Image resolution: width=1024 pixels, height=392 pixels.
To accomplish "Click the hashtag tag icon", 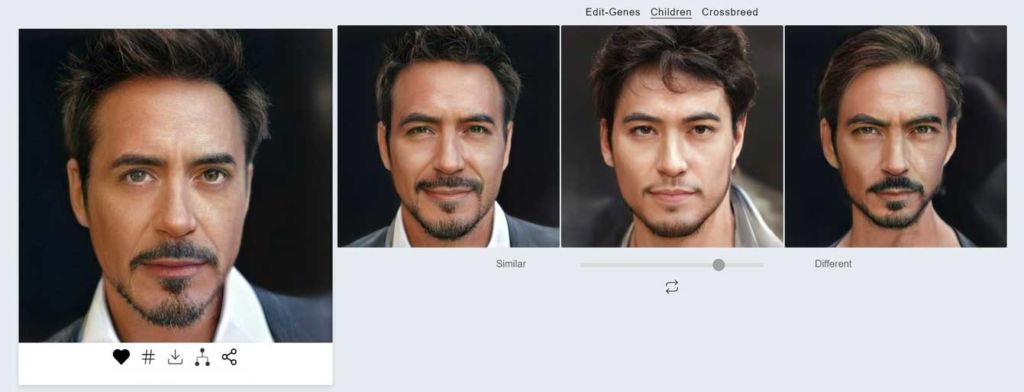I will [148, 357].
